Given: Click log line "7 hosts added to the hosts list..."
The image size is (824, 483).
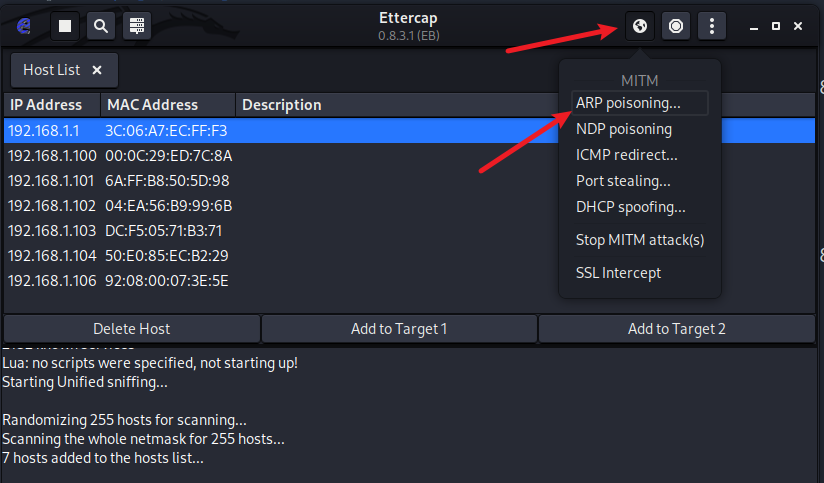Looking at the screenshot, I should 103,458.
